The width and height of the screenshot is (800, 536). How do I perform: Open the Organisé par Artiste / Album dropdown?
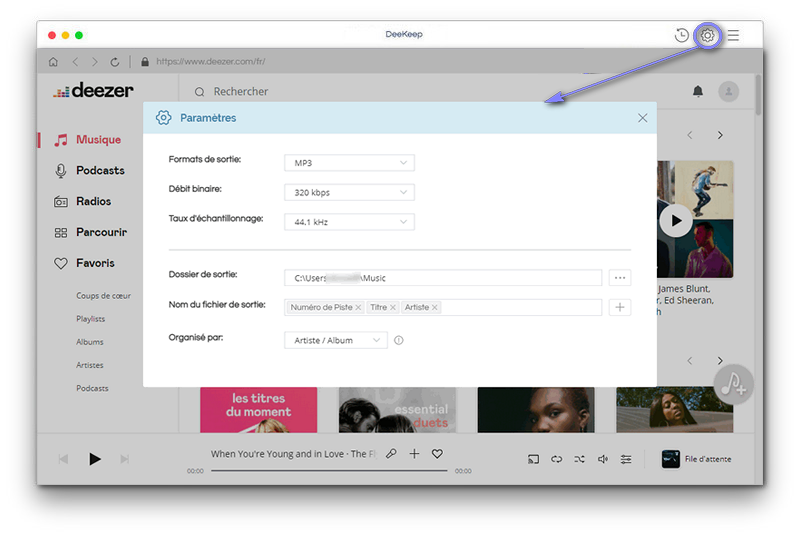click(x=336, y=340)
